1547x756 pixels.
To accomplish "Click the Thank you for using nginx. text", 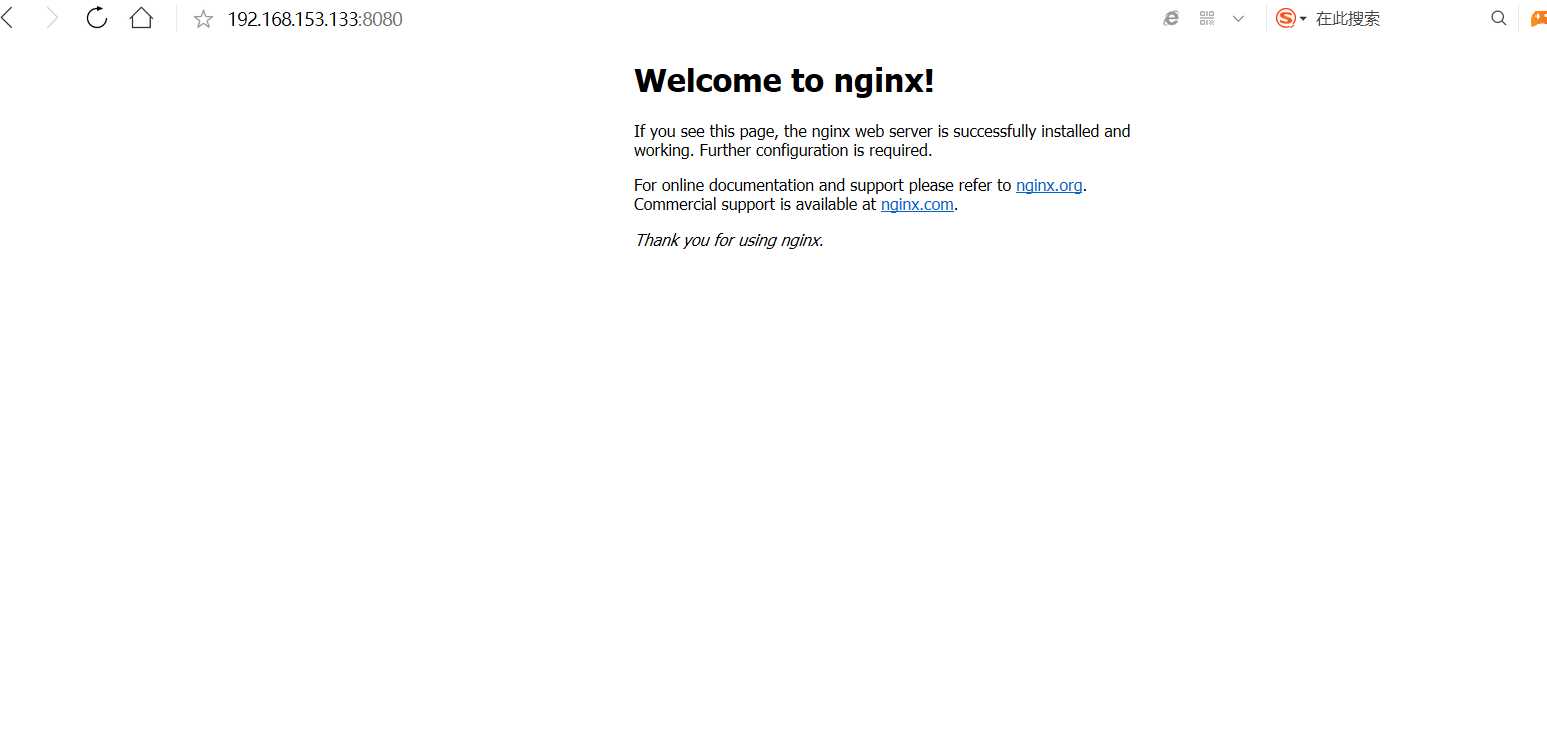I will (x=728, y=240).
